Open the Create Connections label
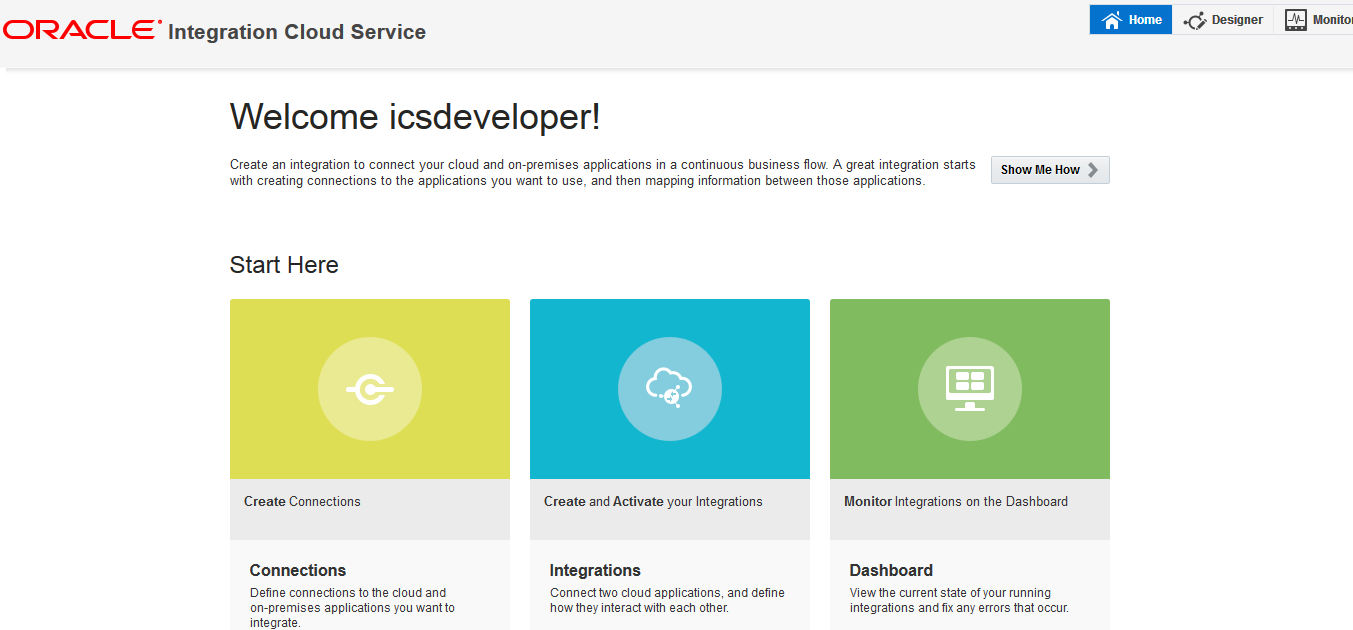 [x=302, y=502]
